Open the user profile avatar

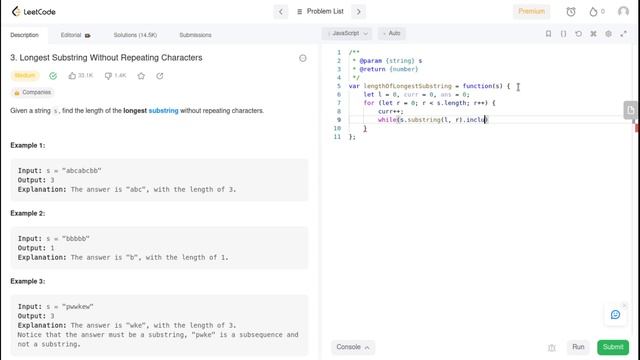pos(623,11)
